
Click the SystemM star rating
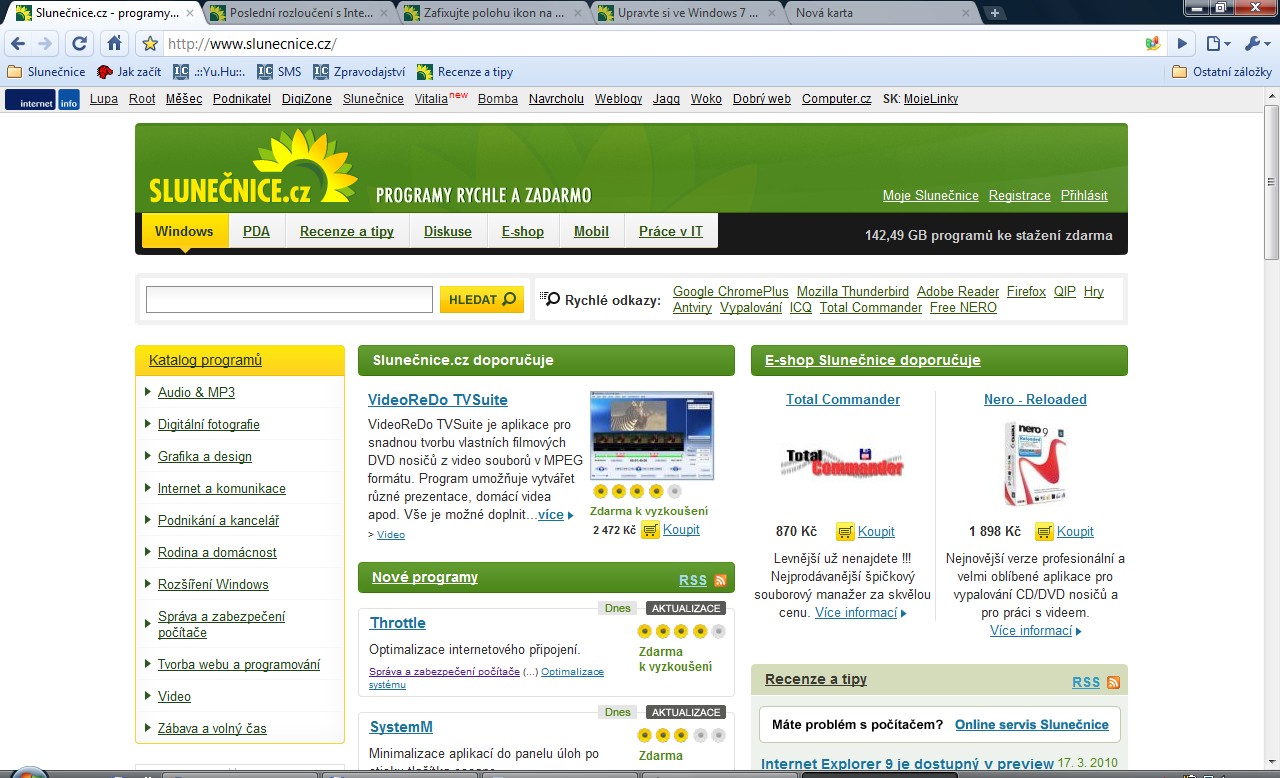click(x=681, y=735)
